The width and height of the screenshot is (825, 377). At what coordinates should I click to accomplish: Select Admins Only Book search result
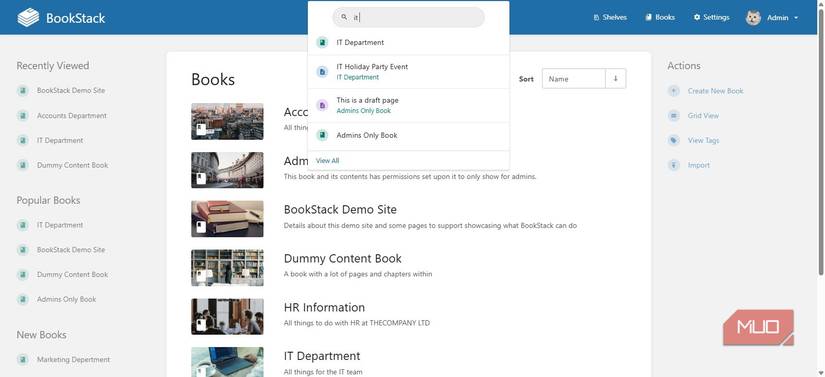(x=408, y=135)
